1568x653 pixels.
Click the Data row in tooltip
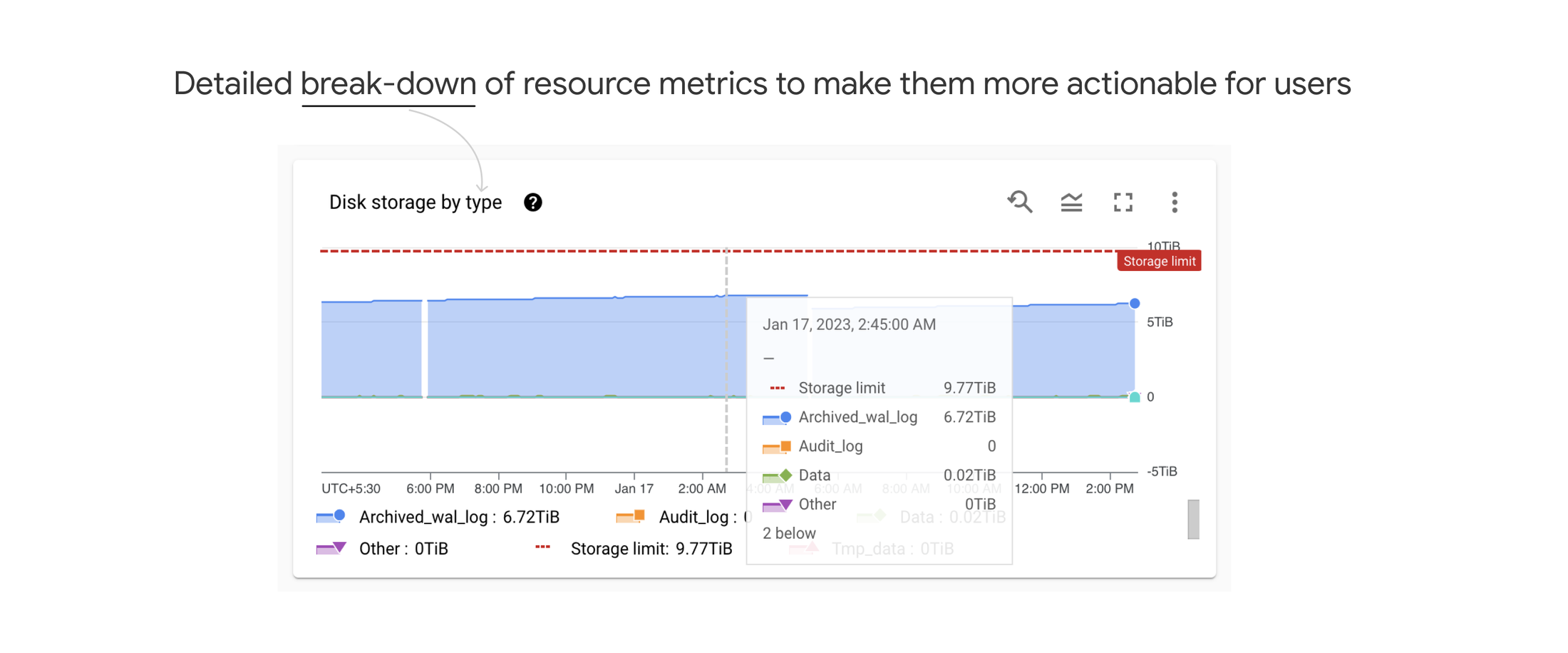pos(879,475)
